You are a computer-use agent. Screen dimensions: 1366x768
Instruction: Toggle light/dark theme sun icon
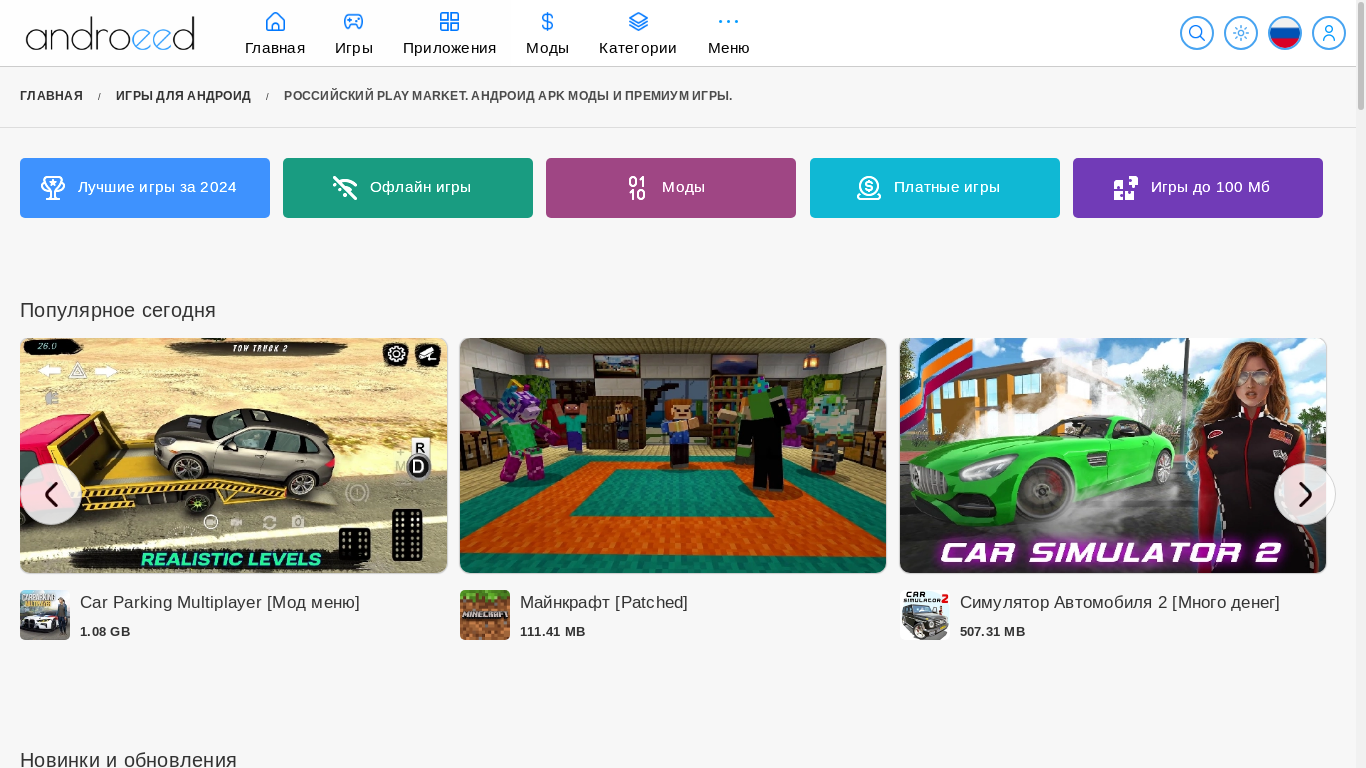point(1241,33)
